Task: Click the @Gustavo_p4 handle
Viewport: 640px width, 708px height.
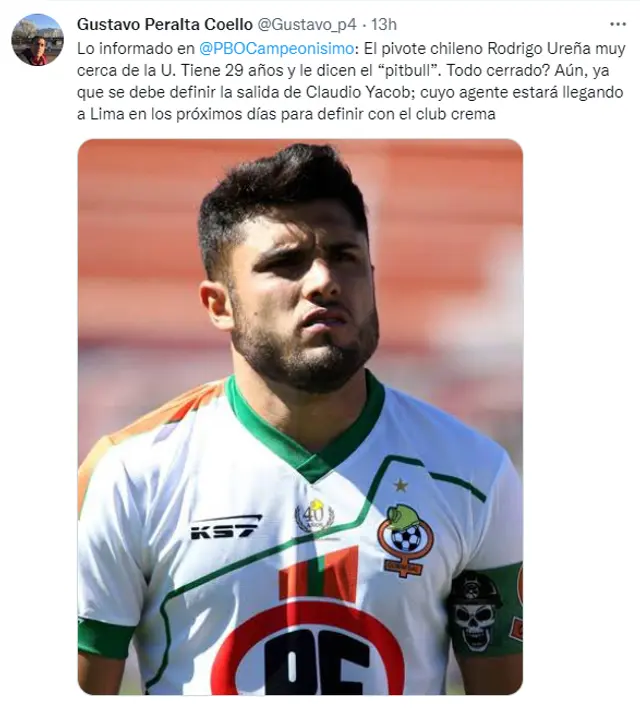Action: [x=307, y=24]
